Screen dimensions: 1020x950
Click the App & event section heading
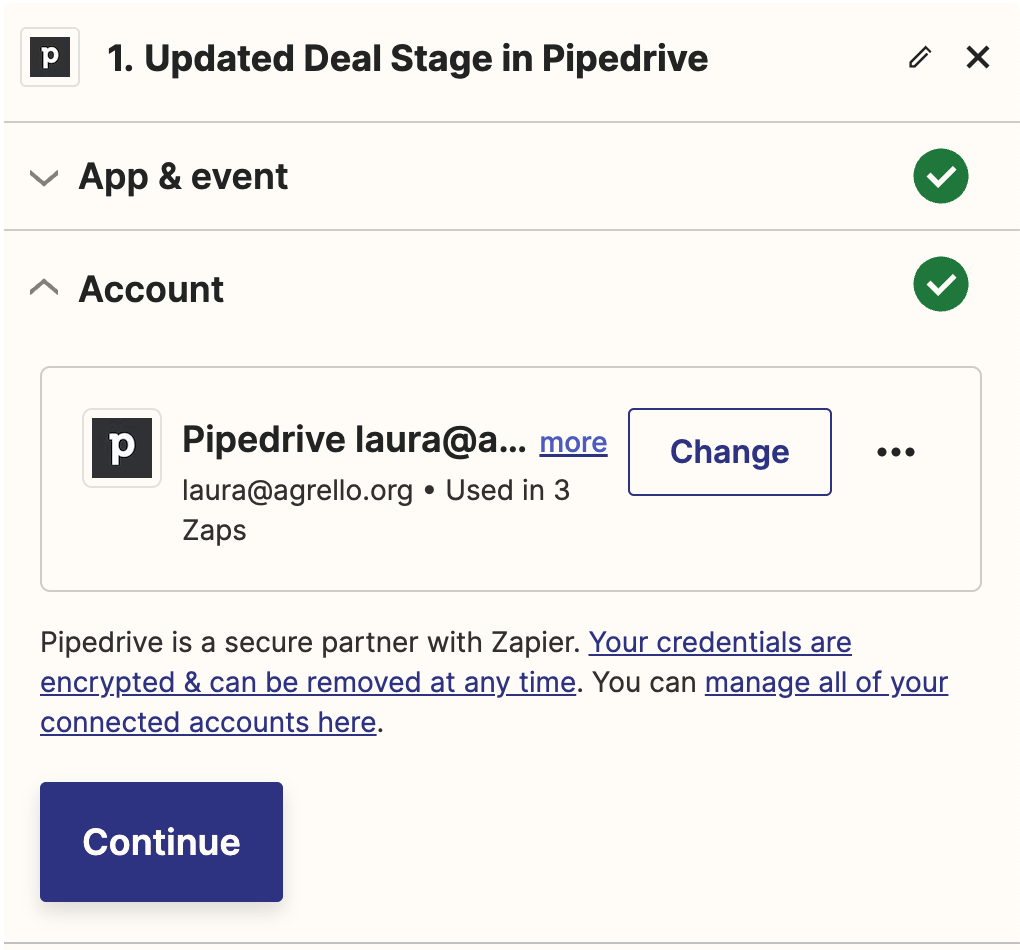tap(183, 177)
